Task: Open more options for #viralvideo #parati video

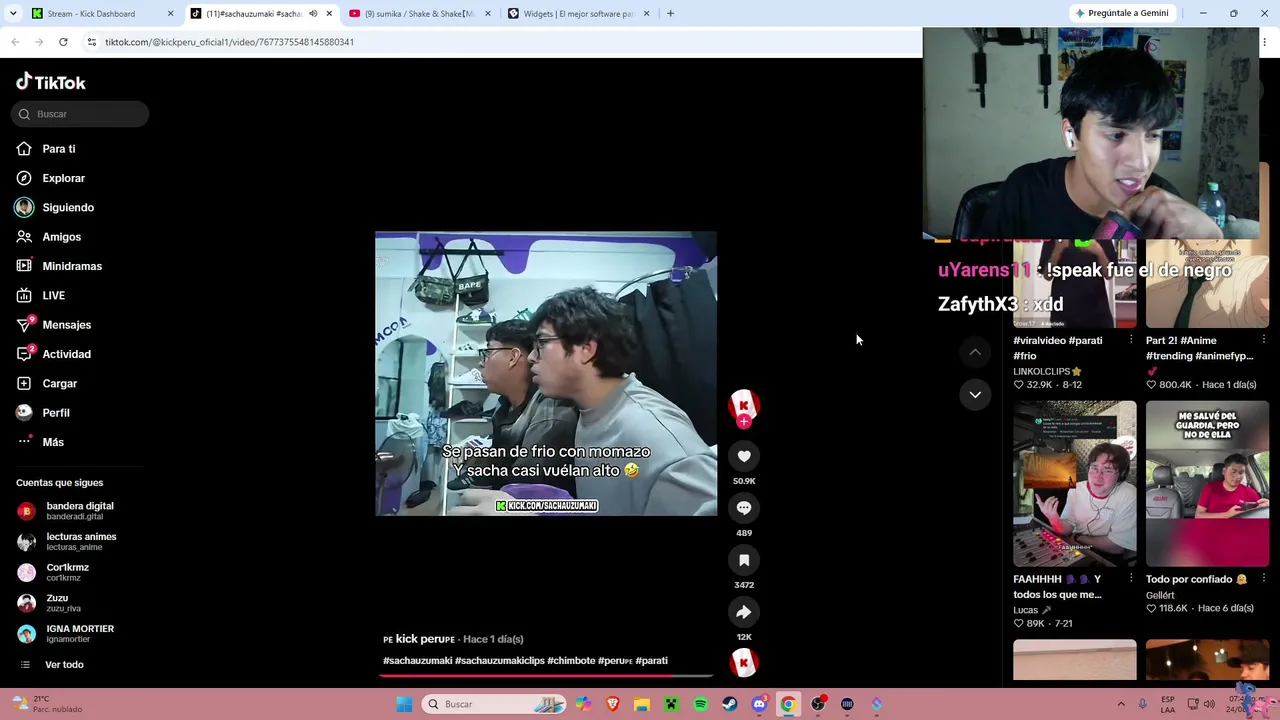Action: coord(1131,340)
